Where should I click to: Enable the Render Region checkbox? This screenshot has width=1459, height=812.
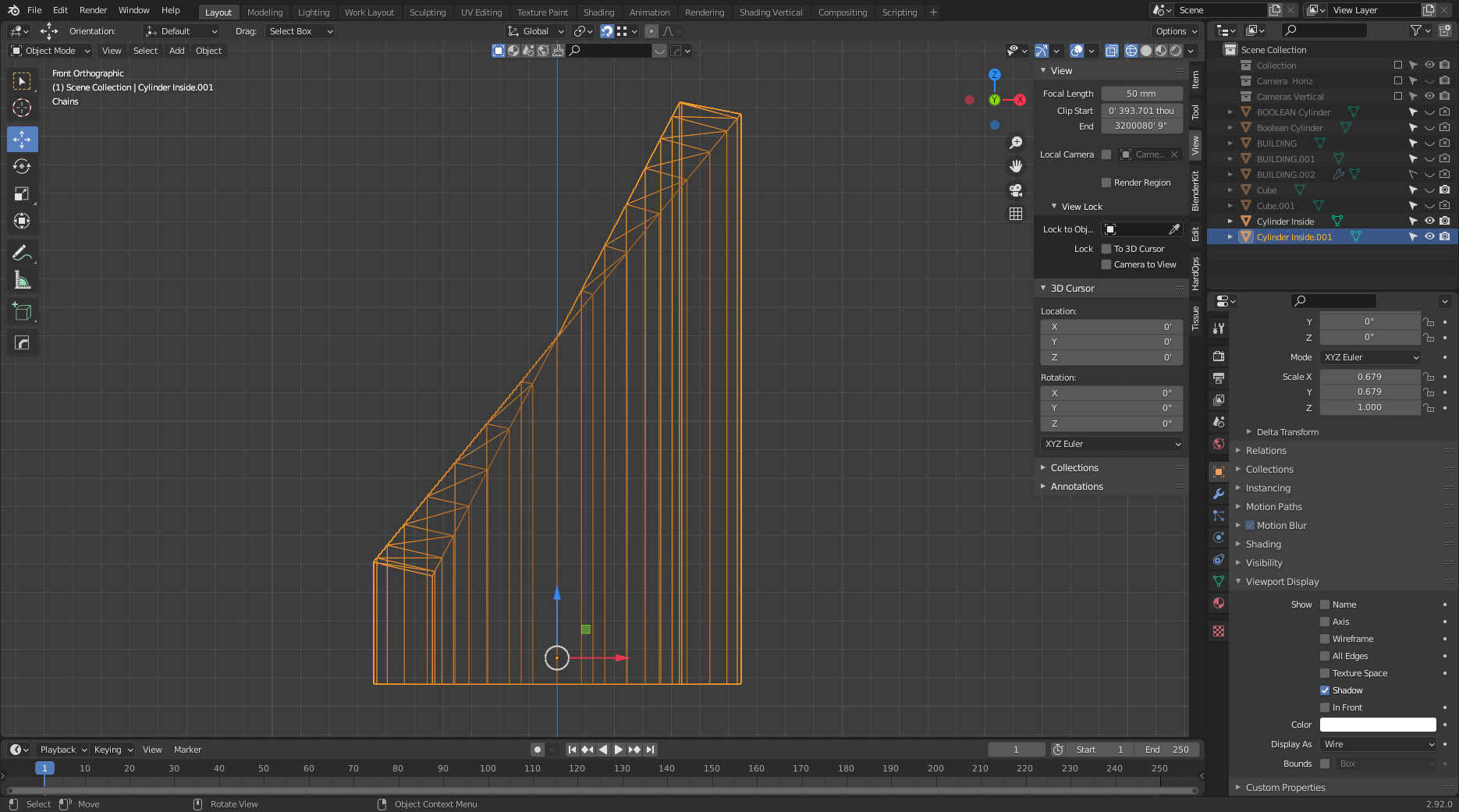pos(1106,183)
